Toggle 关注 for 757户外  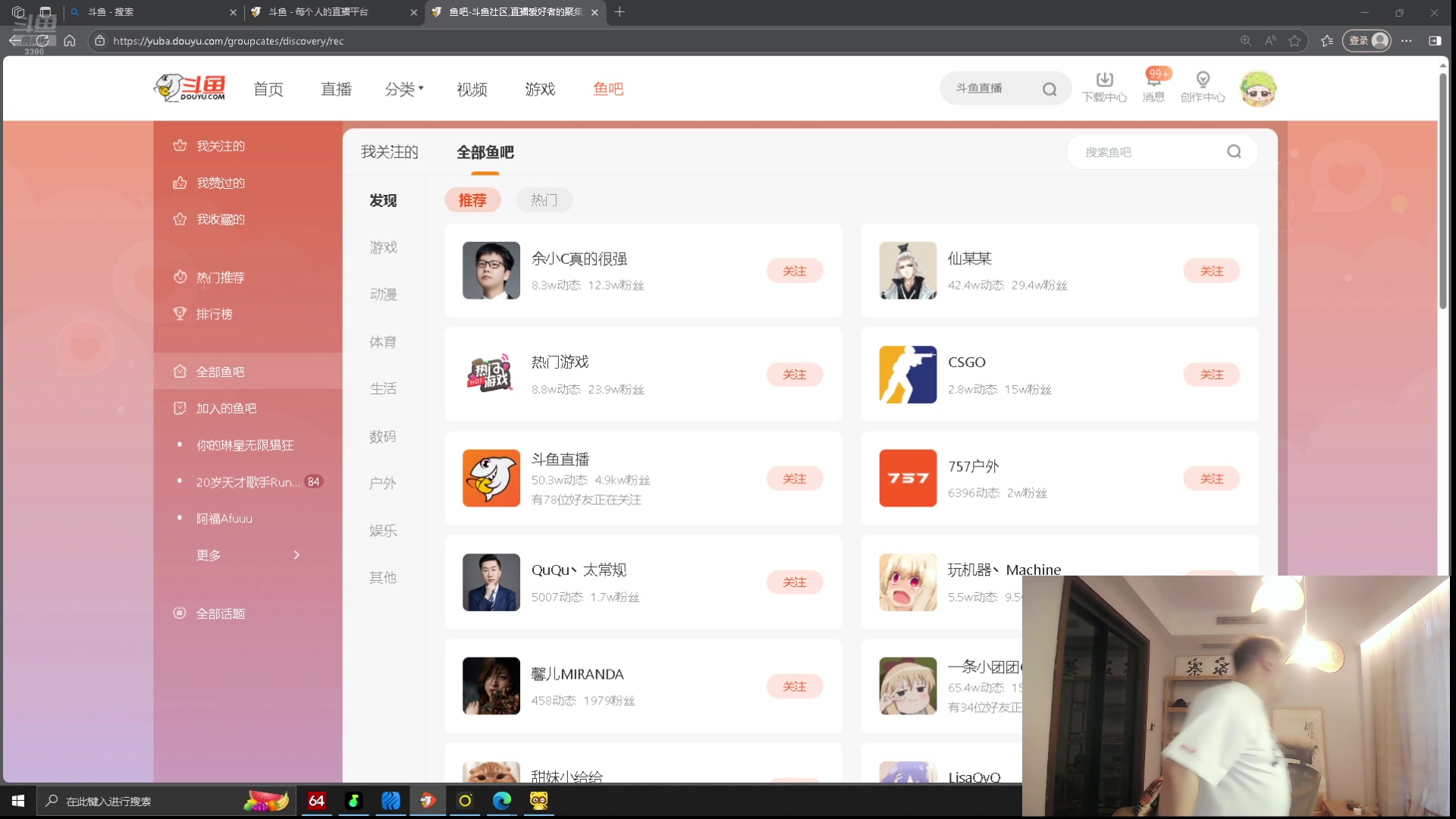tap(1211, 479)
